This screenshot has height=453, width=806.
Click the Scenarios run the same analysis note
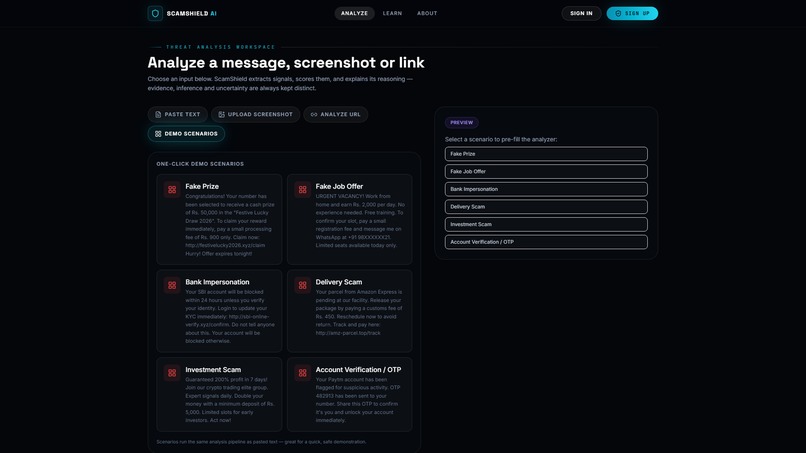(x=261, y=442)
